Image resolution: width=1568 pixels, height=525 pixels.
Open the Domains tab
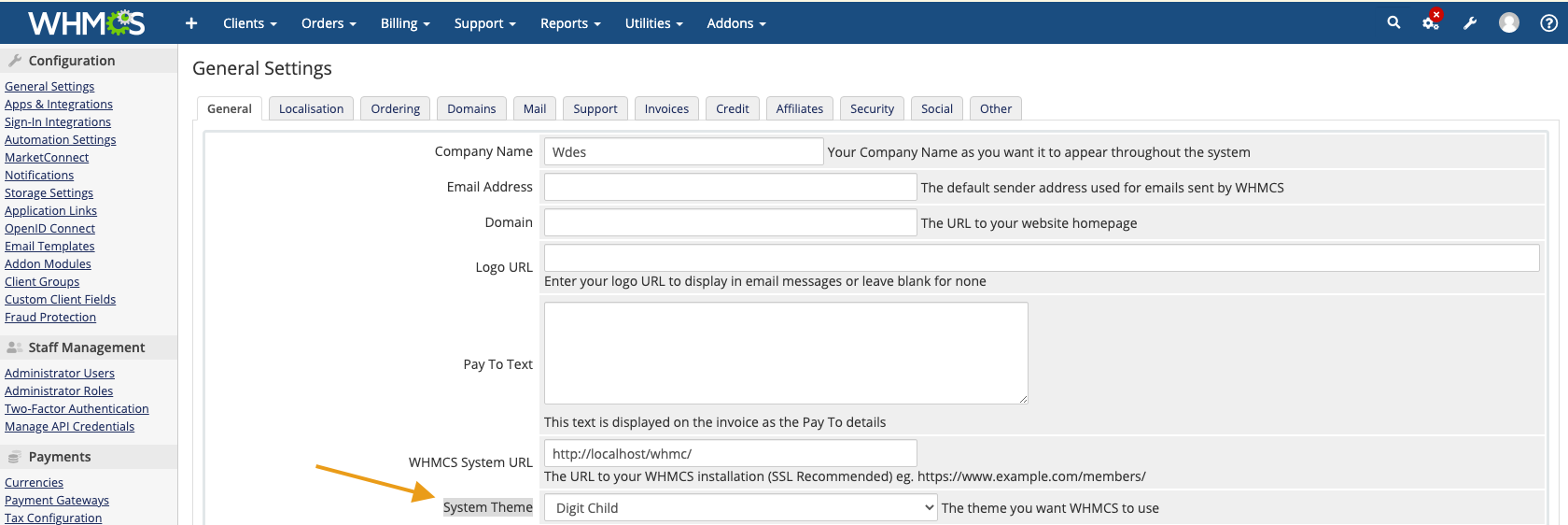point(471,108)
